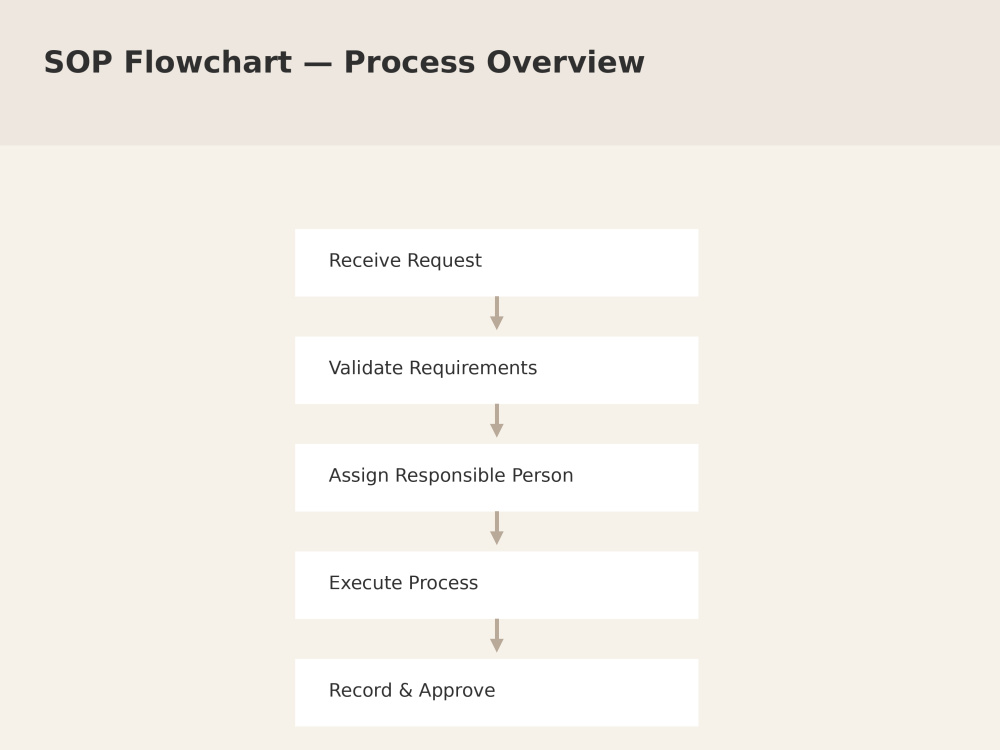Click the arrow below Validate Requirements
1000x750 pixels.
click(497, 420)
